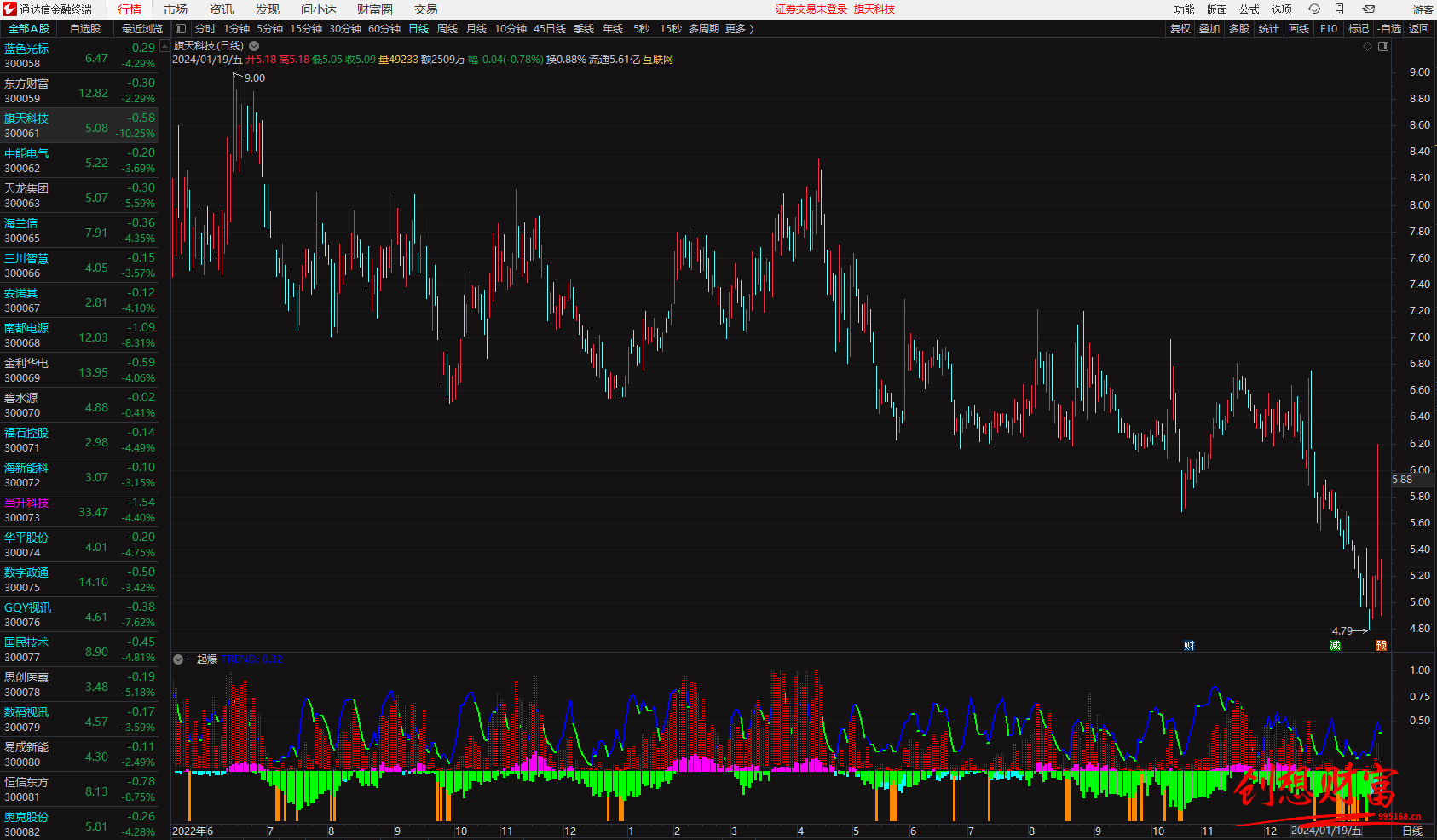This screenshot has height=840, width=1437.
Task: Click the 预 forecast marker on the chart
Action: [x=1381, y=646]
